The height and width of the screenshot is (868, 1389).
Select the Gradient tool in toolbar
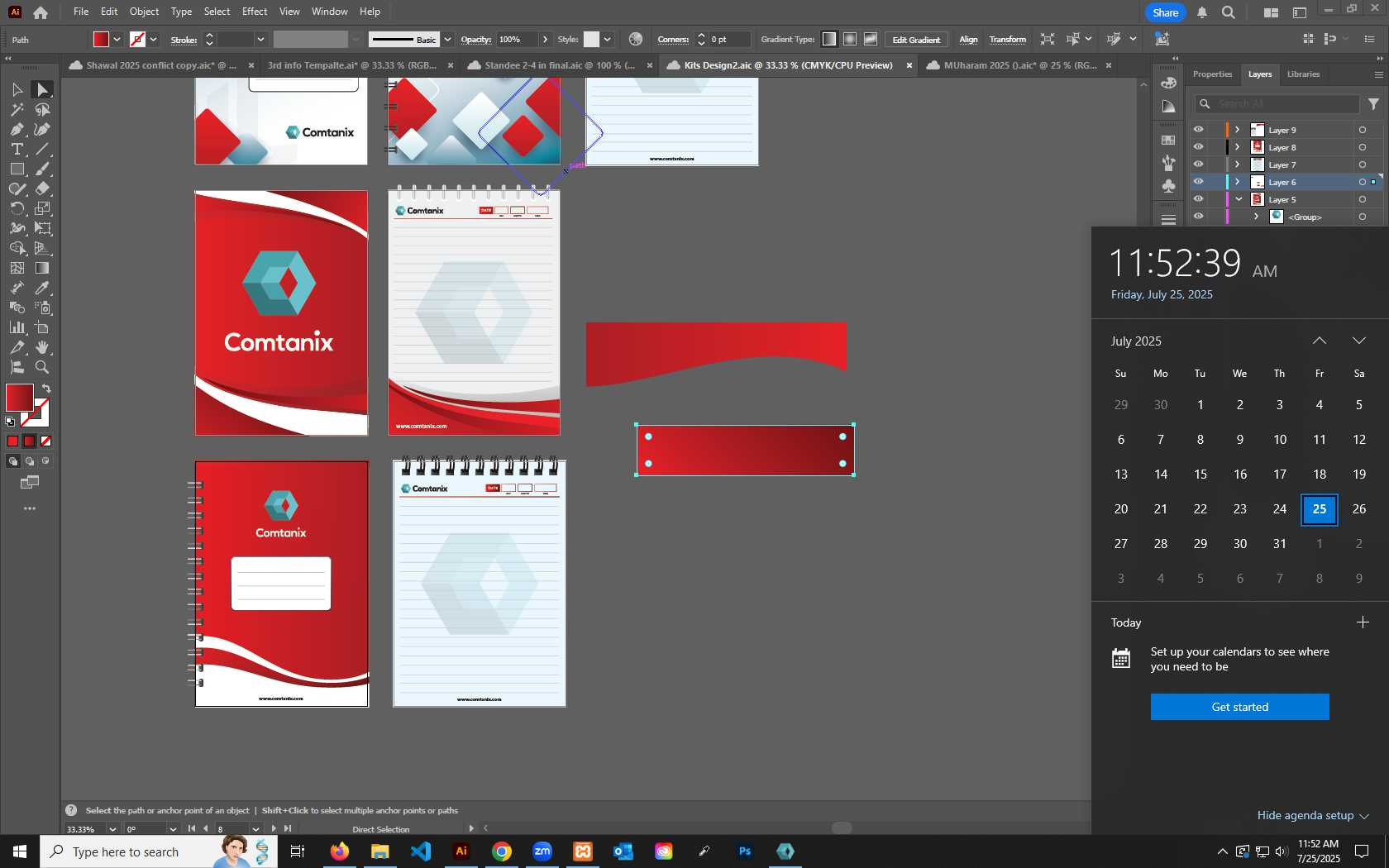(x=42, y=268)
